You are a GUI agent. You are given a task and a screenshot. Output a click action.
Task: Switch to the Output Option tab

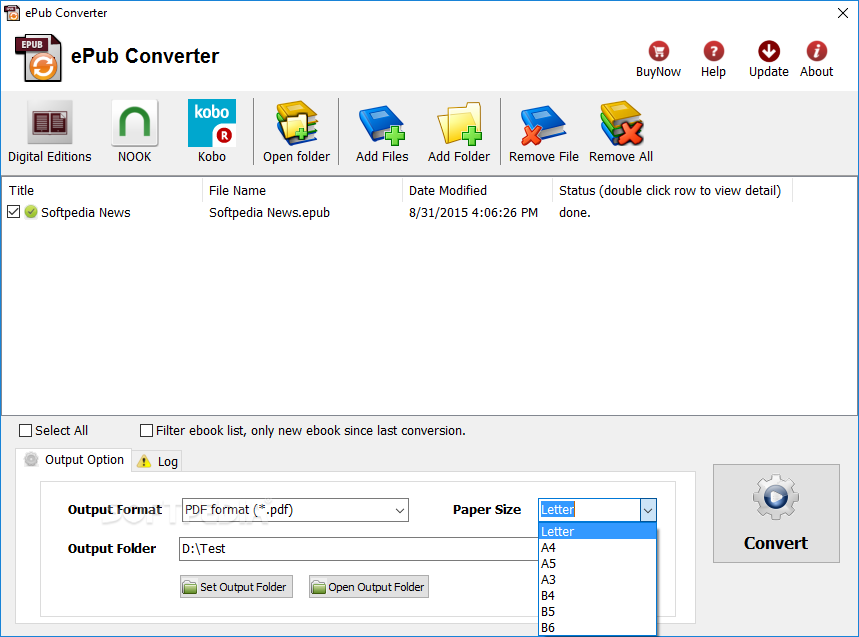[x=74, y=460]
